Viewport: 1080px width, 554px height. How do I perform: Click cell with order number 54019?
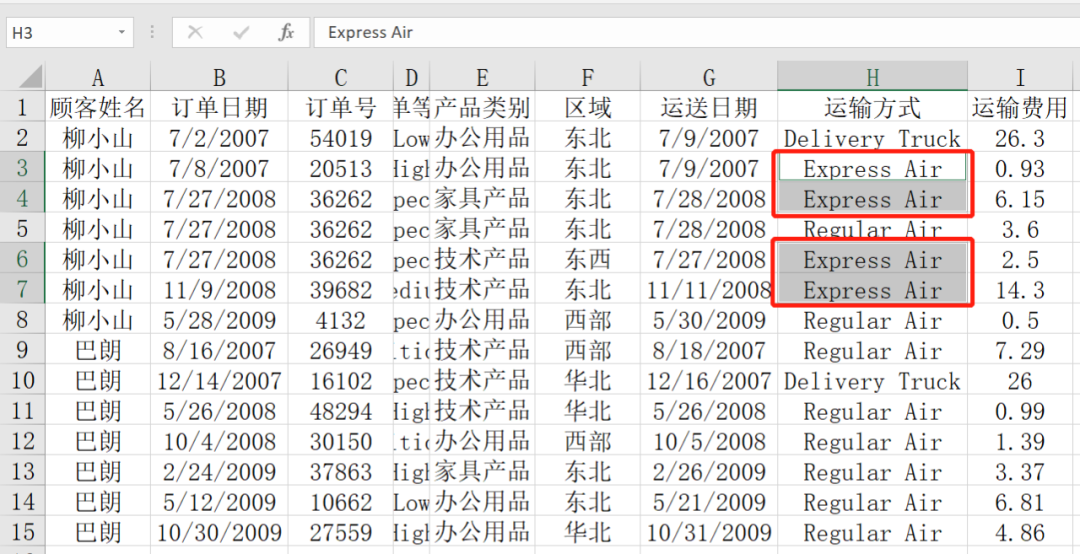(340, 138)
